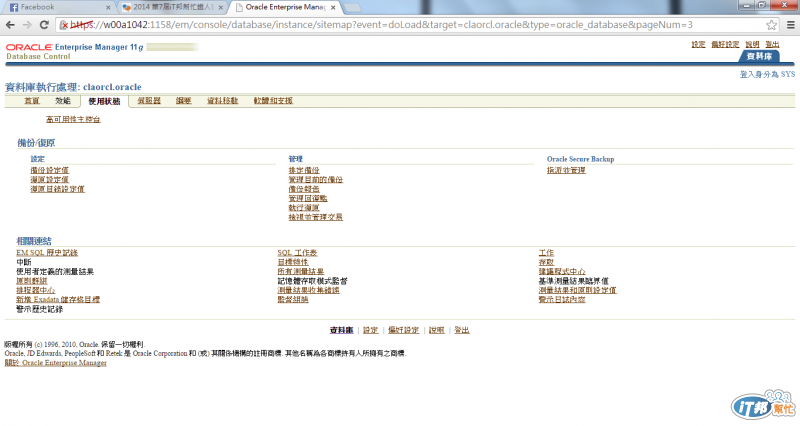Open 說明 link in the footer
Image resolution: width=800 pixels, height=426 pixels.
tap(437, 330)
